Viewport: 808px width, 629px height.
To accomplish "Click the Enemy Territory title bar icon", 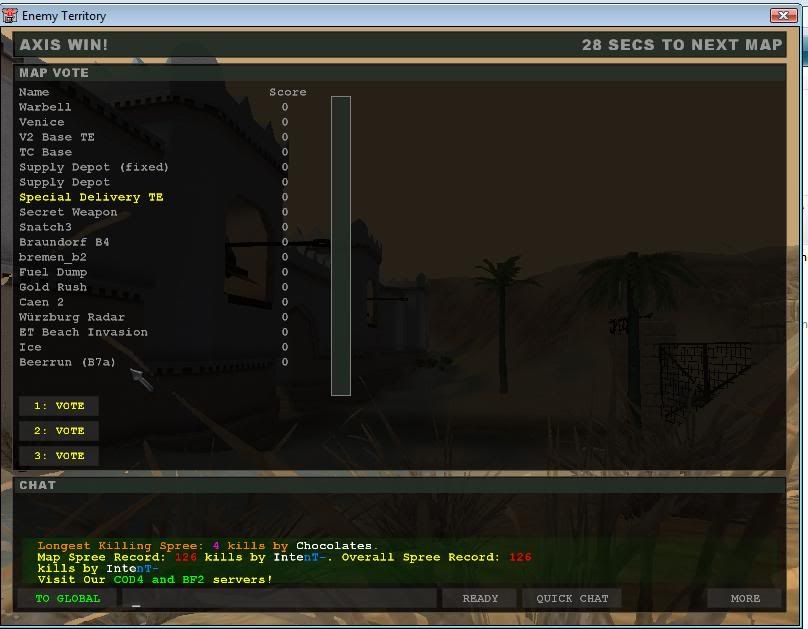I will coord(10,15).
